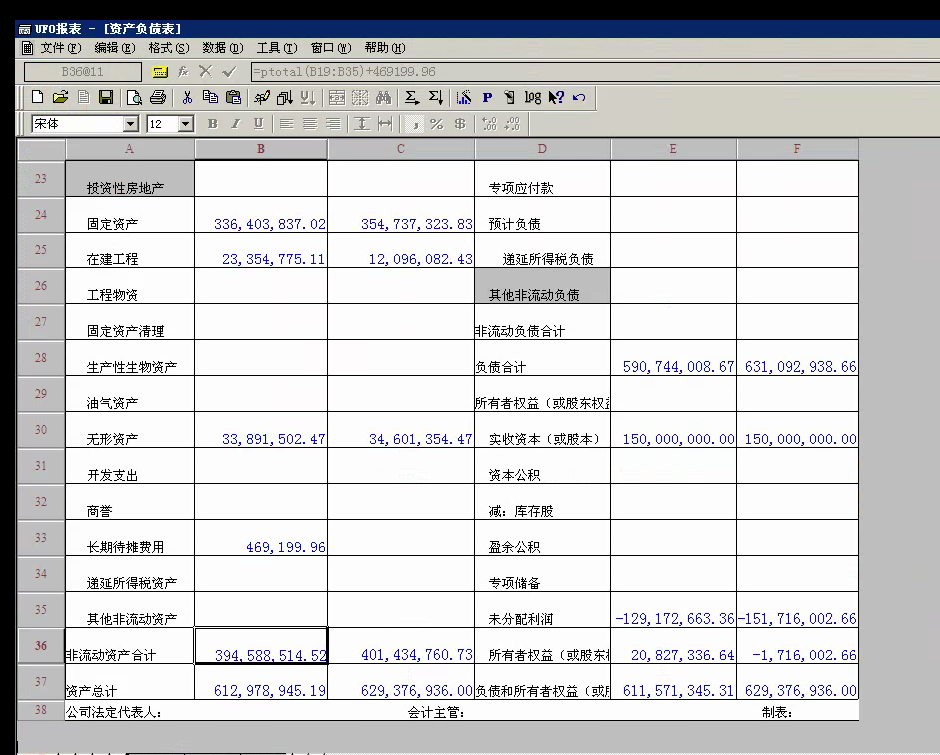Viewport: 940px width, 755px height.
Task: Open the 文件 menu
Action: [x=61, y=48]
